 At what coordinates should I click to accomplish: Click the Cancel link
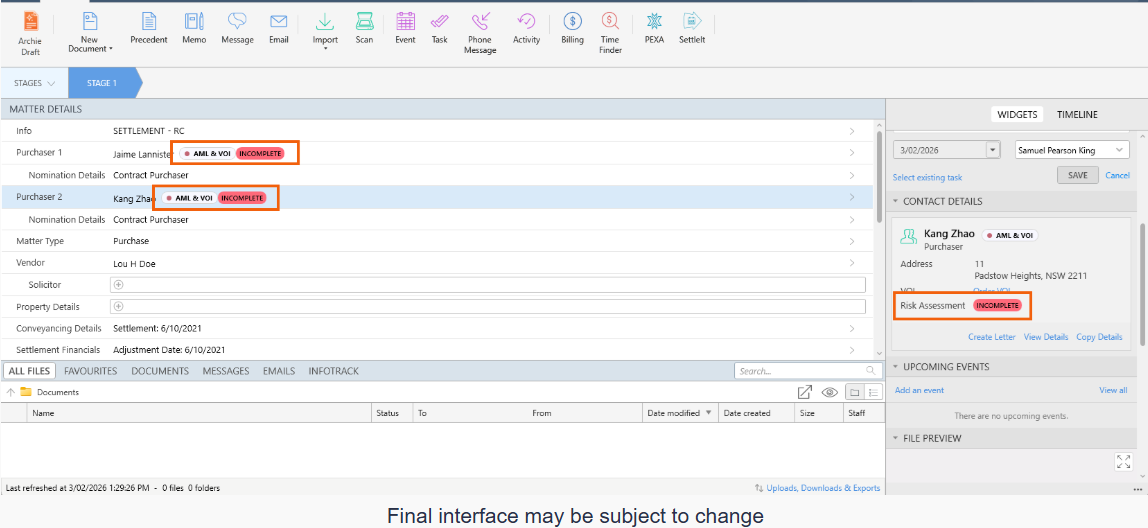1117,176
